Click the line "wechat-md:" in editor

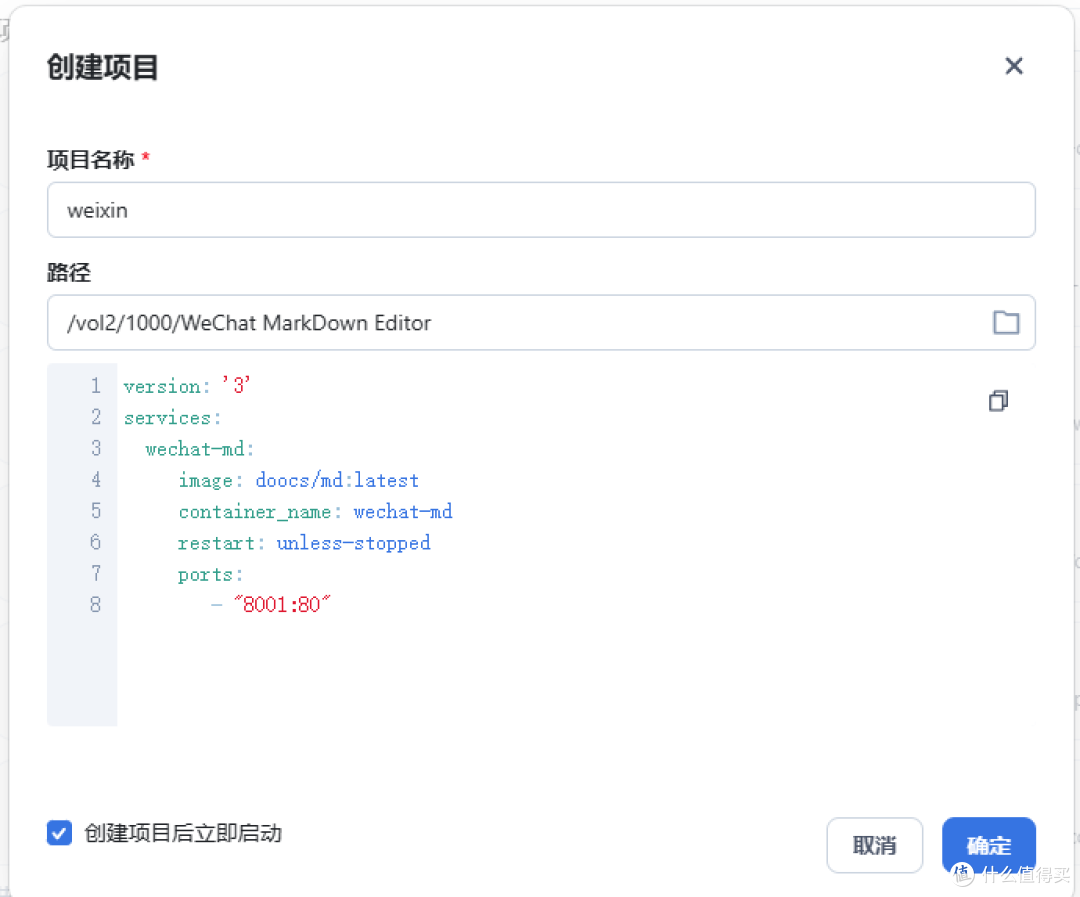click(200, 449)
